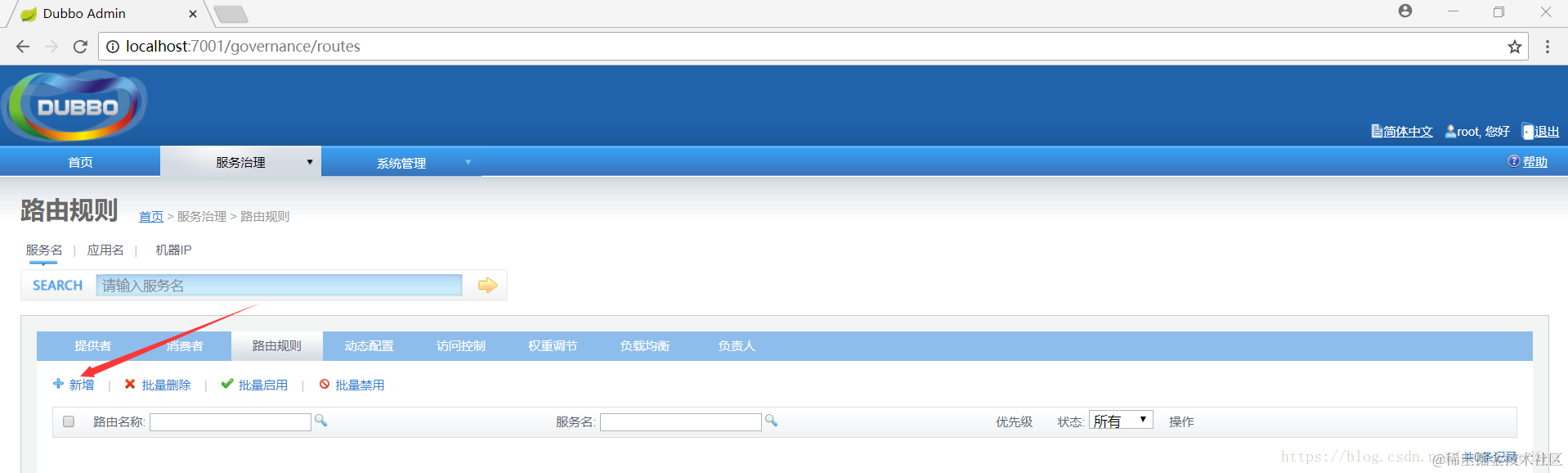Switch to the 消费者 tab

tap(185, 346)
